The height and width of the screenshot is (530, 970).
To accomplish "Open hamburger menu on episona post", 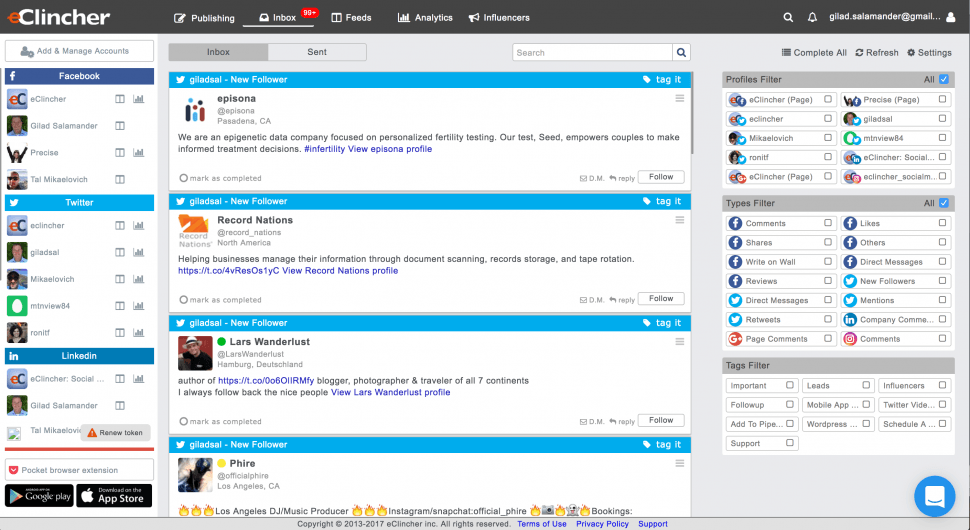I will [680, 98].
